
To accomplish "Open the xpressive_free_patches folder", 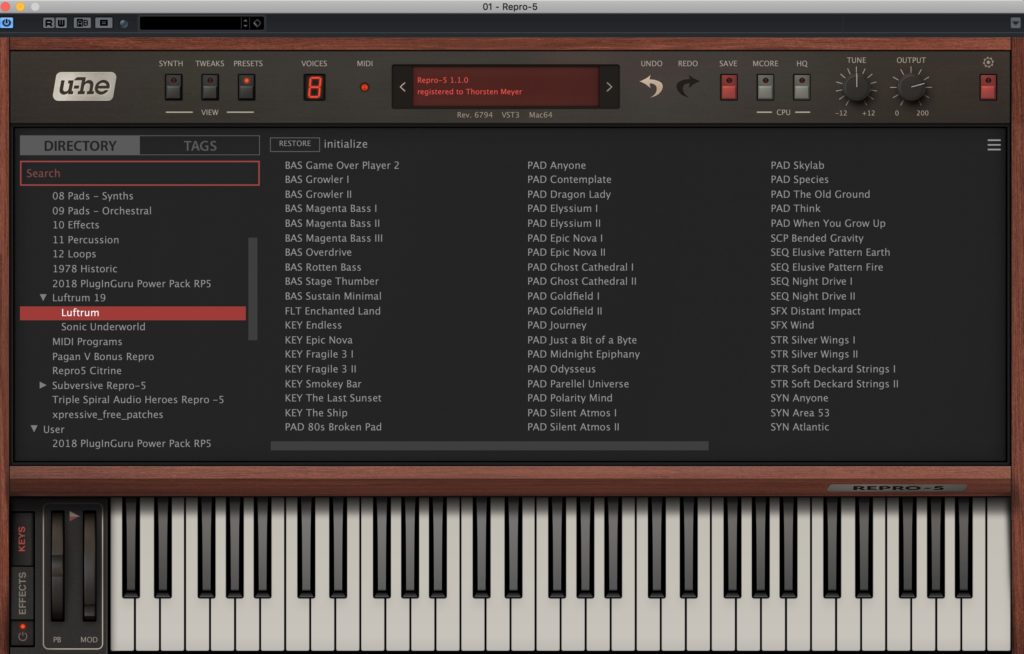I will coord(108,414).
